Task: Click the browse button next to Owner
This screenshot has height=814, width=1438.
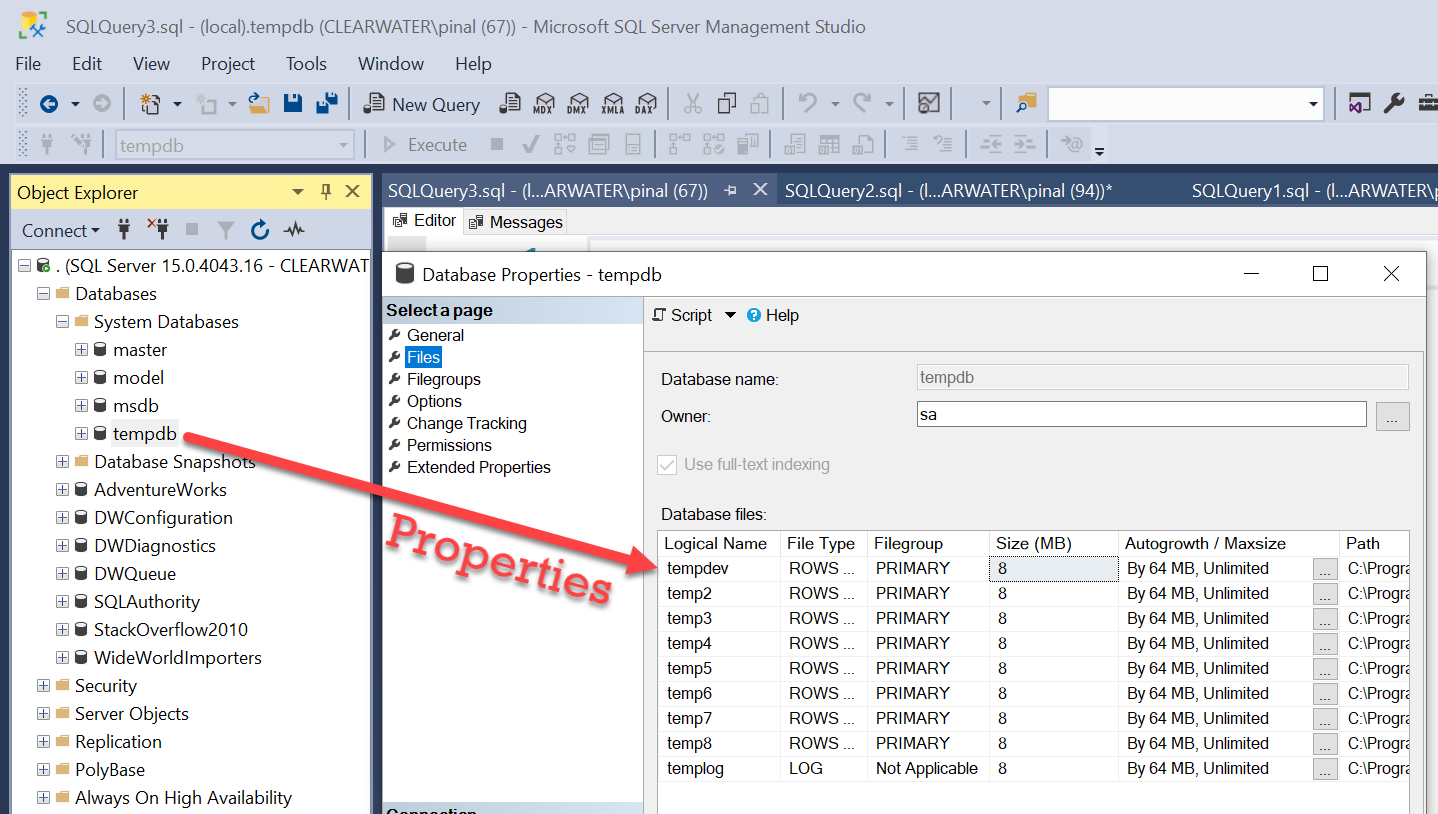Action: coord(1392,416)
